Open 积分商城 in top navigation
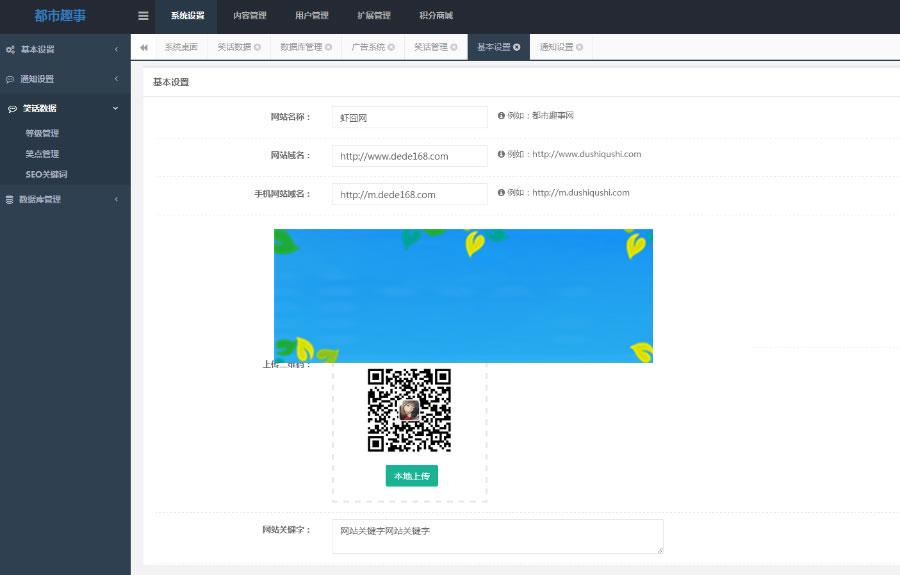 click(x=435, y=16)
